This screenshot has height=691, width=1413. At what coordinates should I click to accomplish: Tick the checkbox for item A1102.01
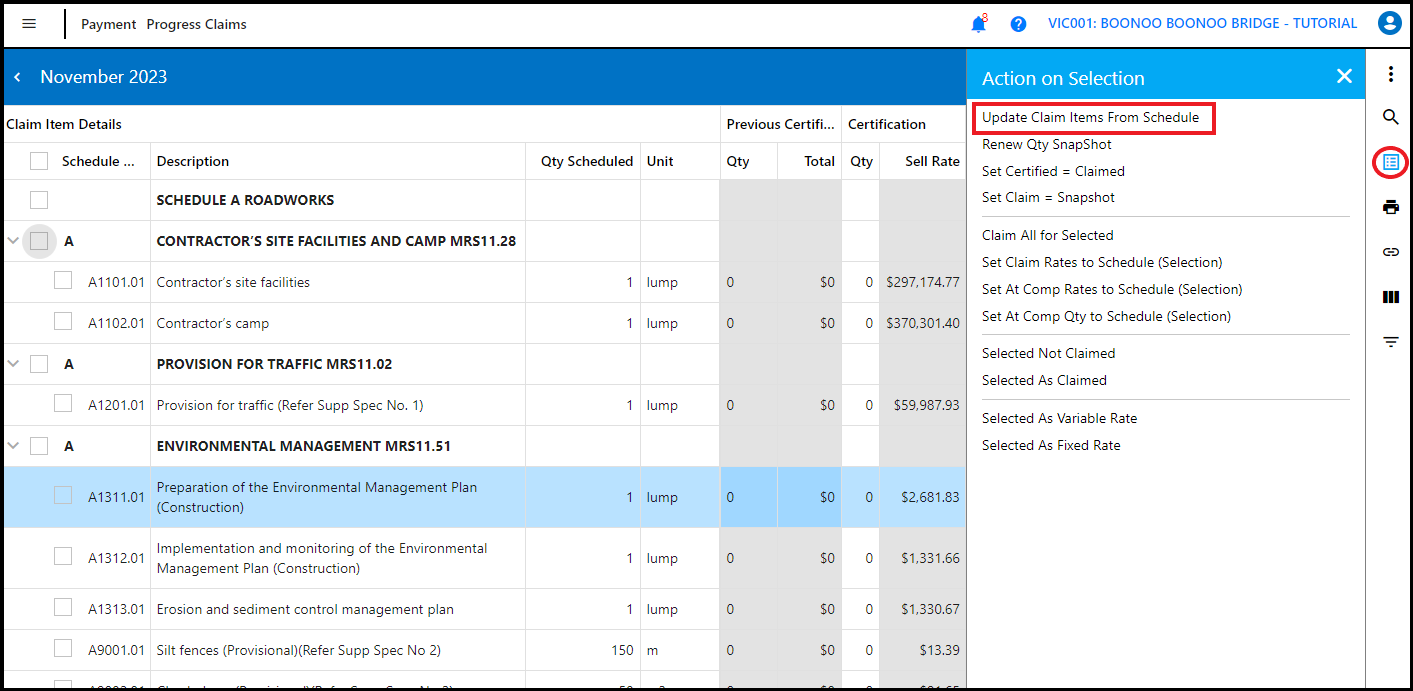63,322
